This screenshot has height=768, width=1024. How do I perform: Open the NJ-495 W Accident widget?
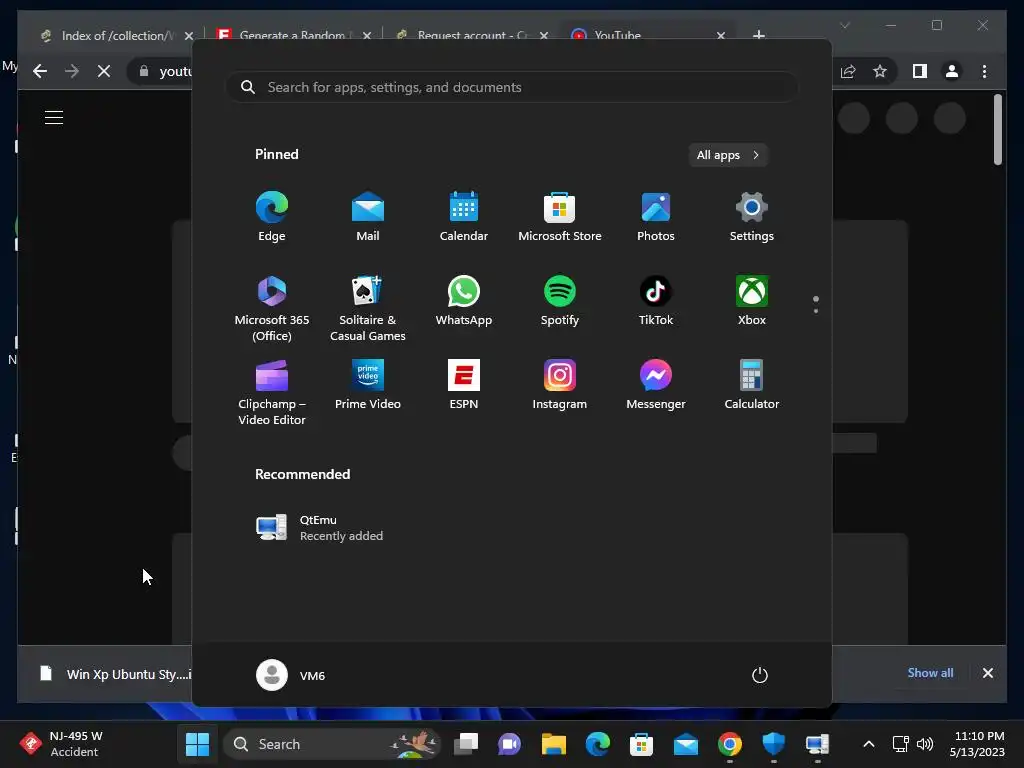[x=60, y=744]
